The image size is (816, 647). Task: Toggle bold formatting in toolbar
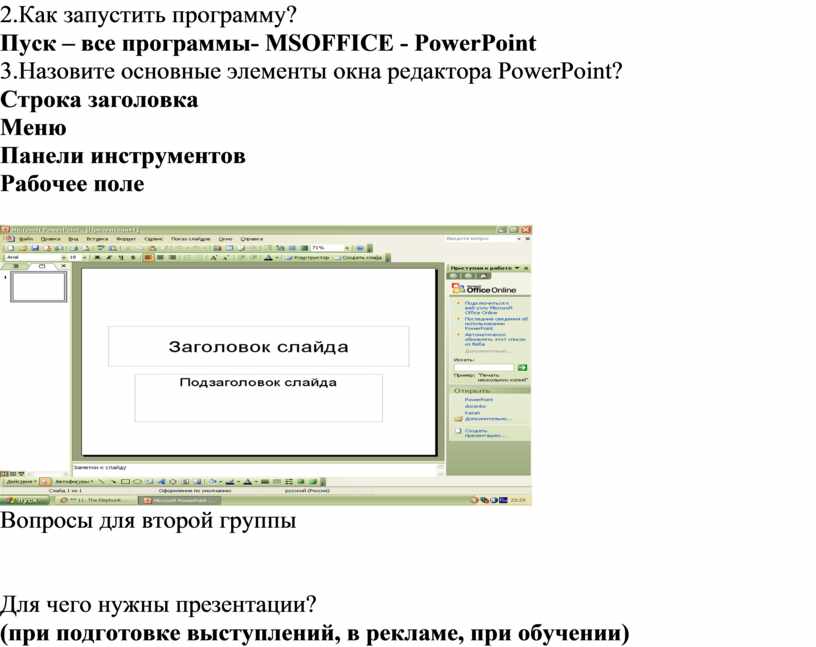point(95,257)
